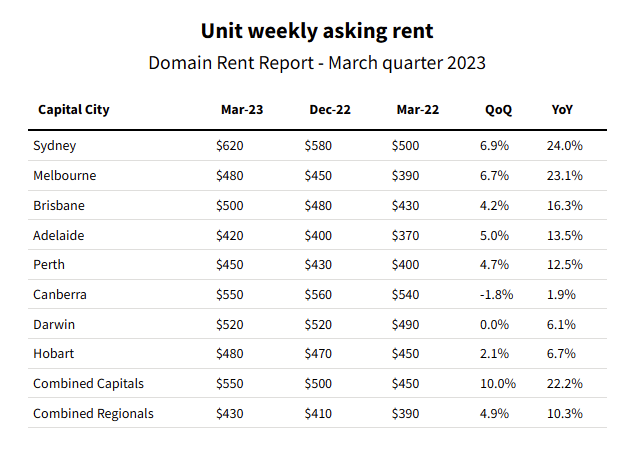Select Adelaide's YoY value of 13.5%
The image size is (634, 463).
(564, 236)
